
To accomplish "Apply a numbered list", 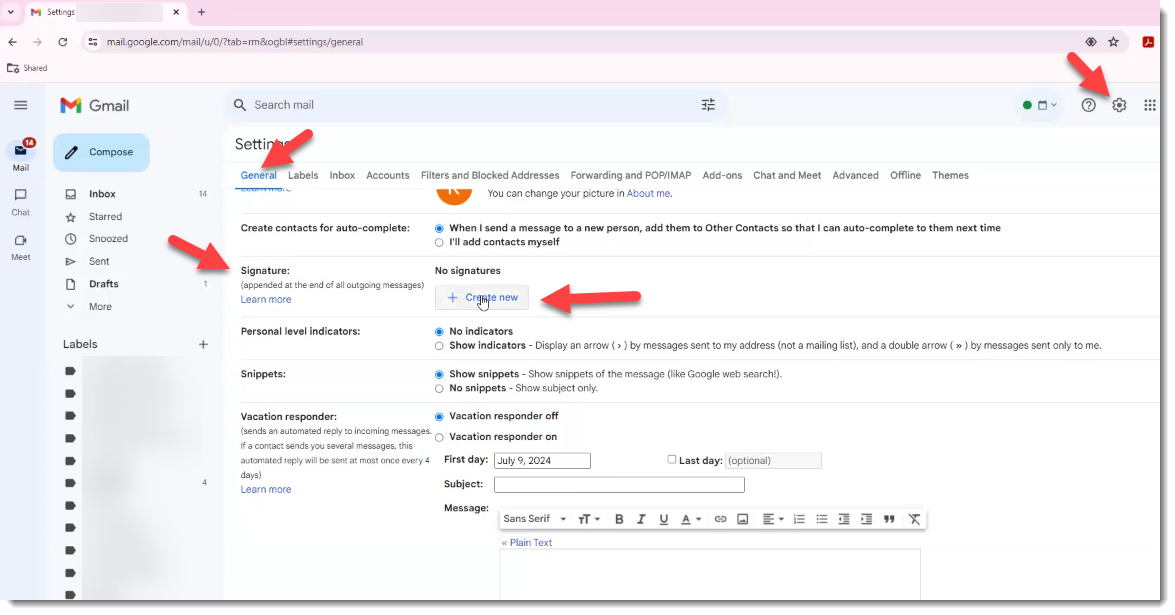I will 799,519.
